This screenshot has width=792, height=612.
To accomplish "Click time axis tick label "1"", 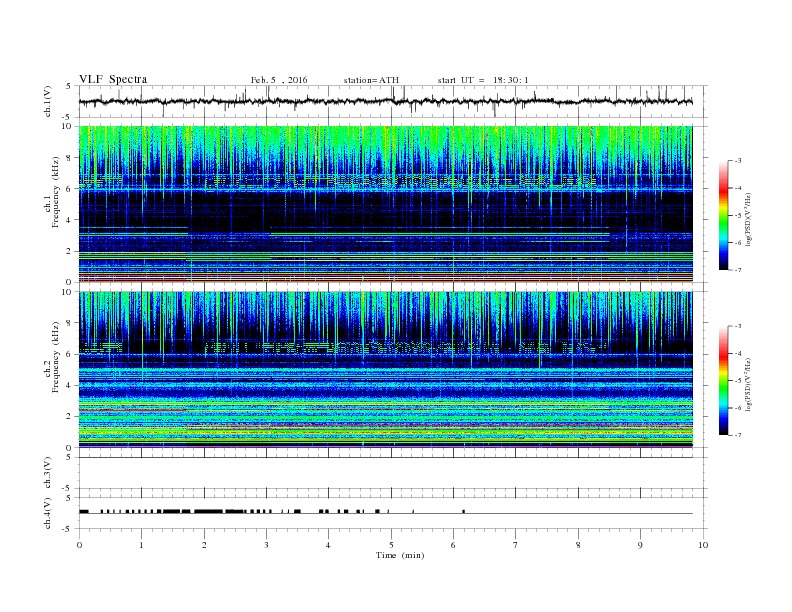I will pyautogui.click(x=142, y=545).
